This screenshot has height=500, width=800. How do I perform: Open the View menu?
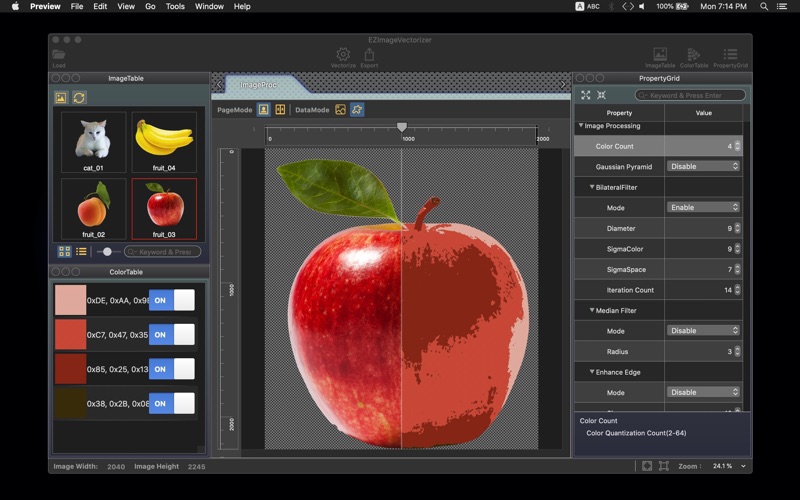126,7
